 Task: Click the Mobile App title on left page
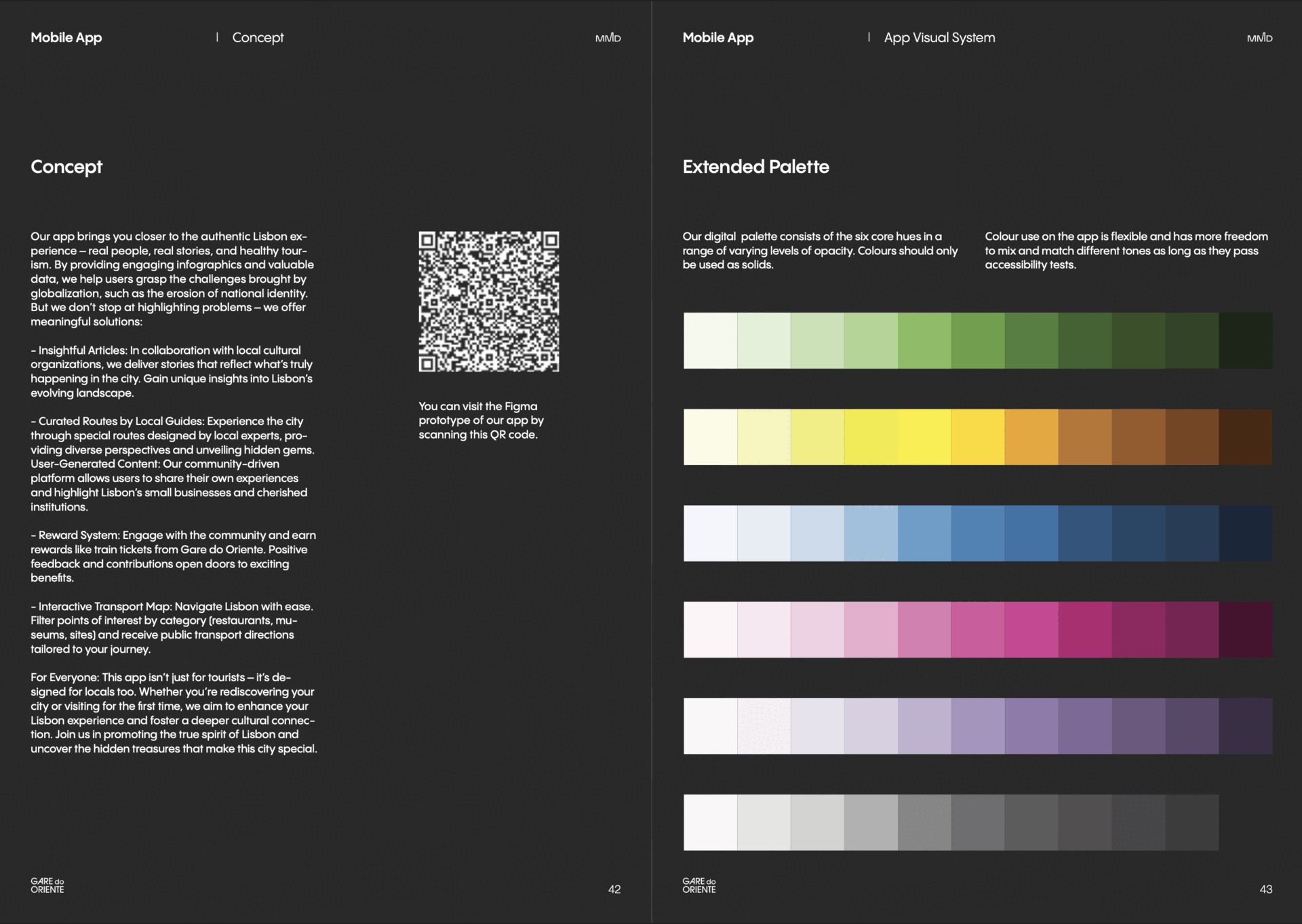point(66,38)
